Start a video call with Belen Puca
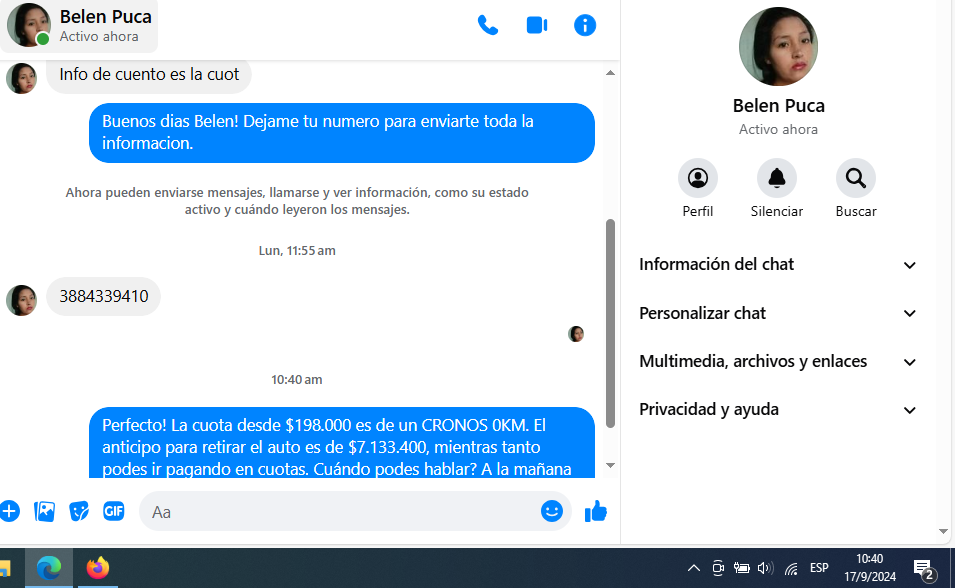 pyautogui.click(x=537, y=25)
